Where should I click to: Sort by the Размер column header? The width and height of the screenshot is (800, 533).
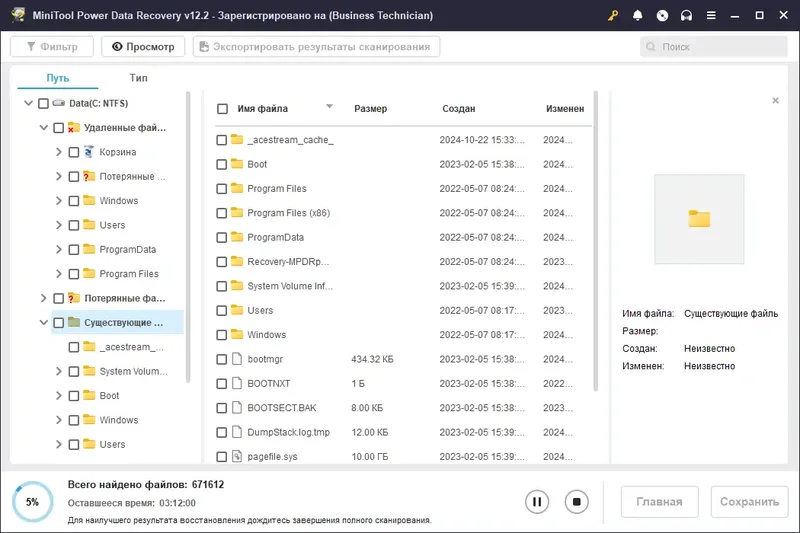tap(370, 109)
